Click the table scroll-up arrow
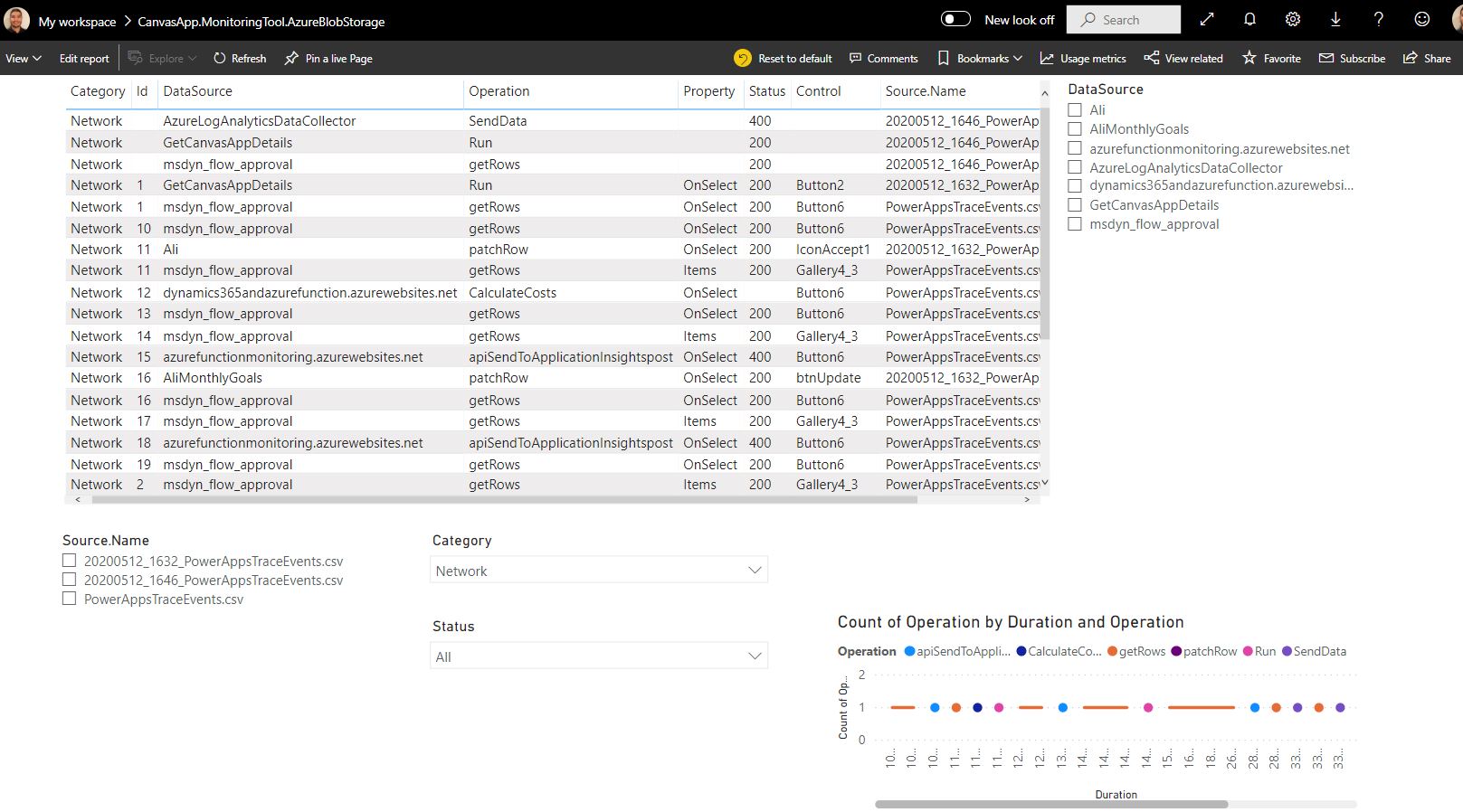 (1045, 92)
